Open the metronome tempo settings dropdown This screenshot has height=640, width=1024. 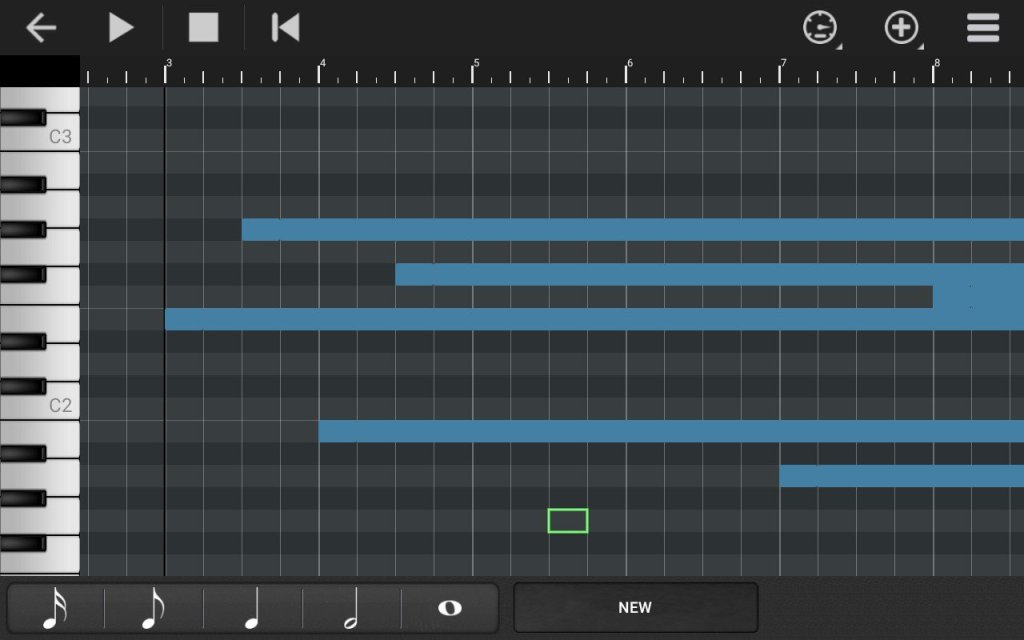(x=820, y=28)
